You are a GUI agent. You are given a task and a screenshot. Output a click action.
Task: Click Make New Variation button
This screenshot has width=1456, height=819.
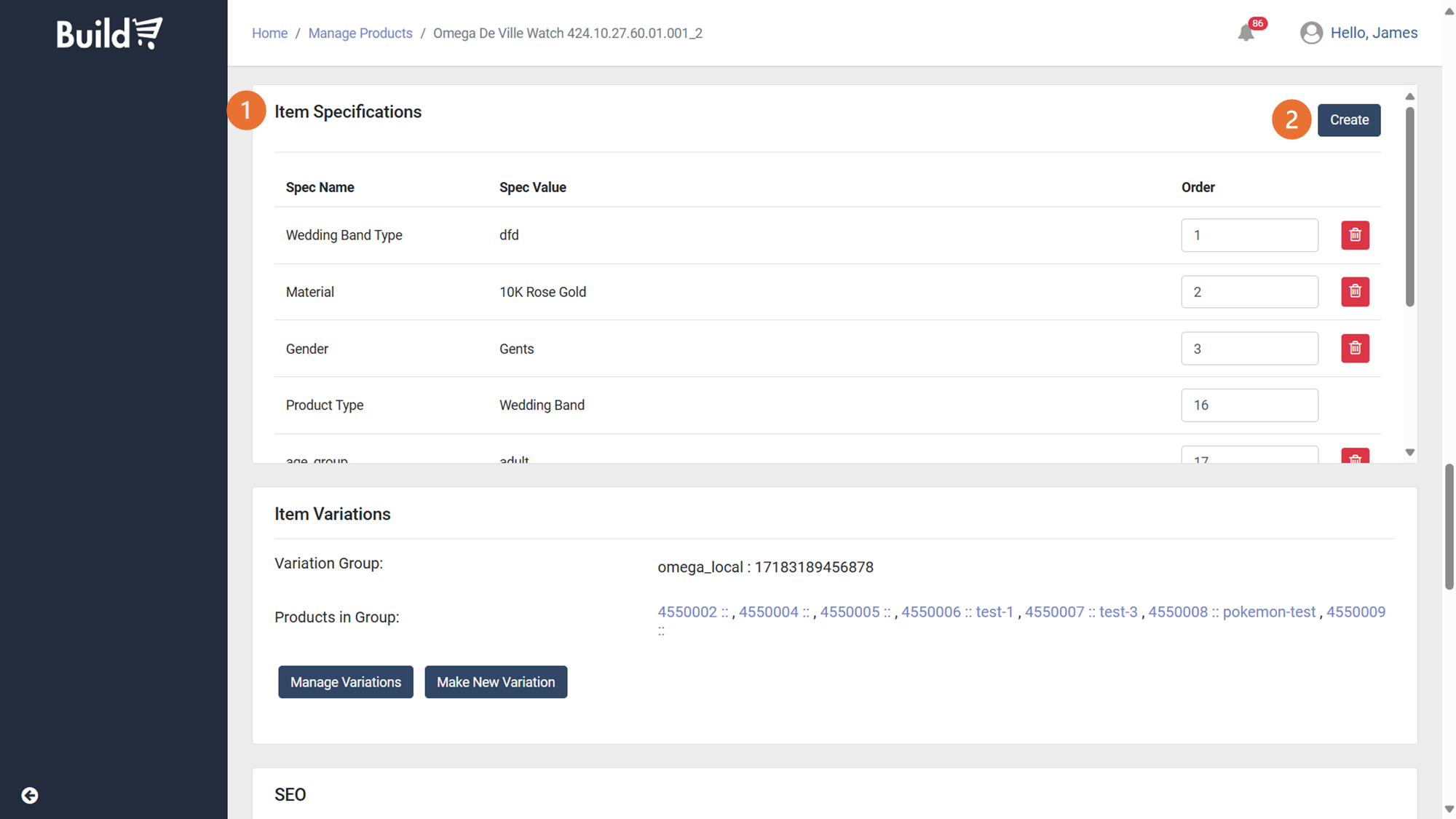(x=495, y=682)
